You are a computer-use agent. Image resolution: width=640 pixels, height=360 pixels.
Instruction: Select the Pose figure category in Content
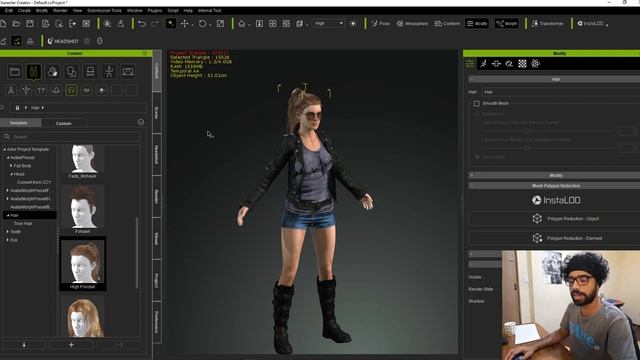tap(109, 72)
